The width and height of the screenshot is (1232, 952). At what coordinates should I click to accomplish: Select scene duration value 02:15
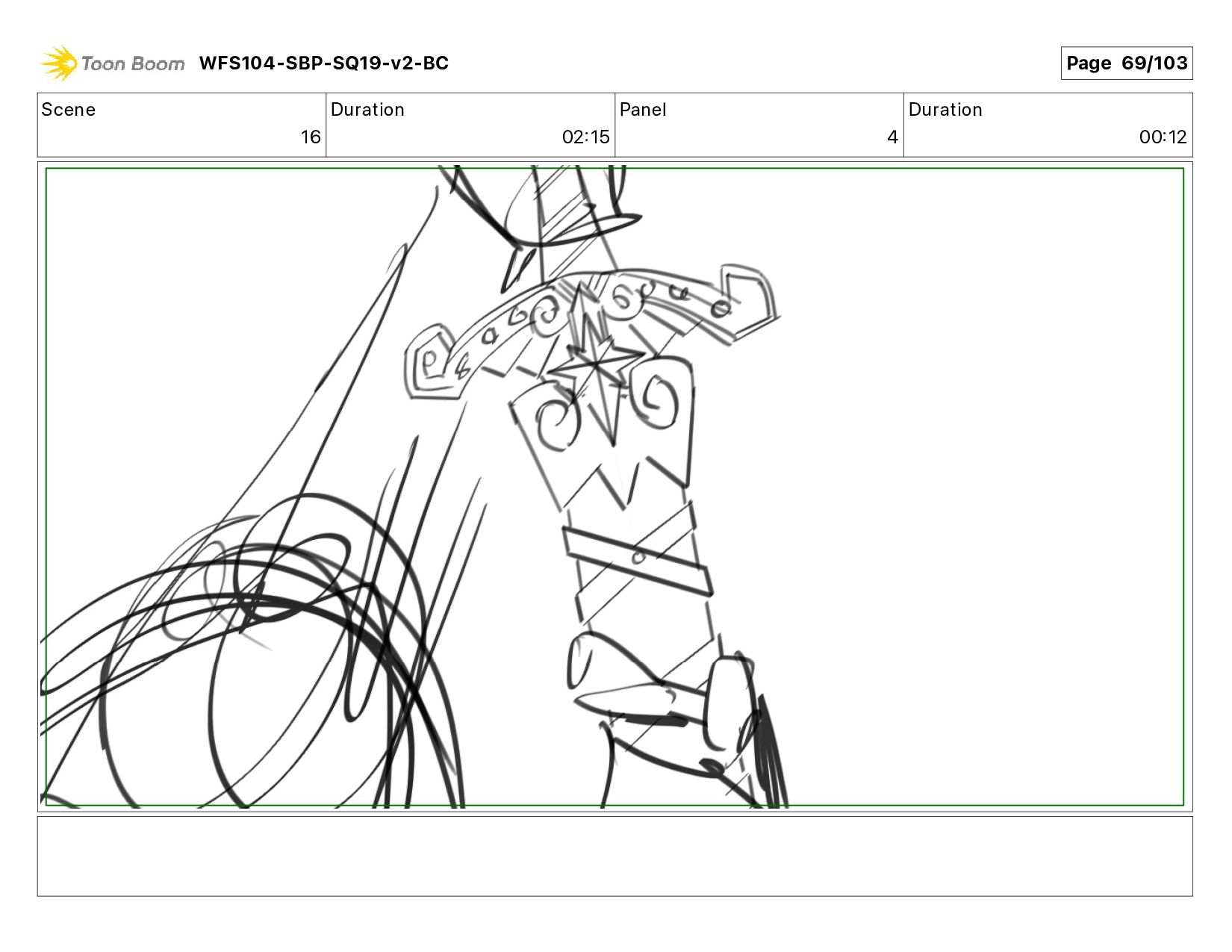pos(585,137)
